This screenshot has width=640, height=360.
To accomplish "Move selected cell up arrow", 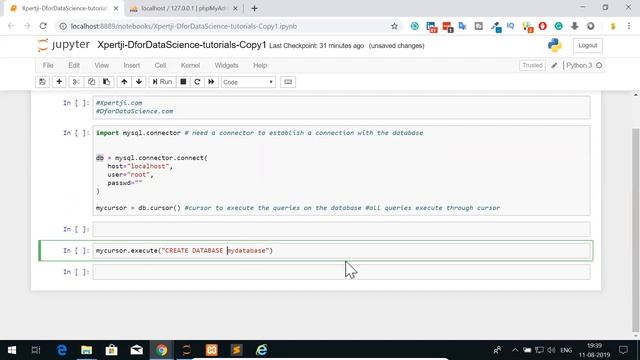I will click(x=124, y=82).
